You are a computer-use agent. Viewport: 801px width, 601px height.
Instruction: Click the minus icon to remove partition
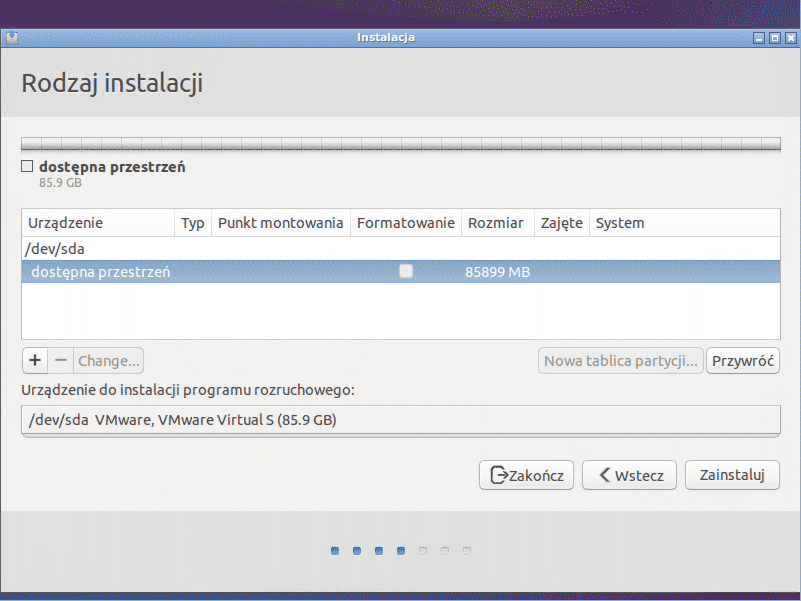(x=60, y=360)
